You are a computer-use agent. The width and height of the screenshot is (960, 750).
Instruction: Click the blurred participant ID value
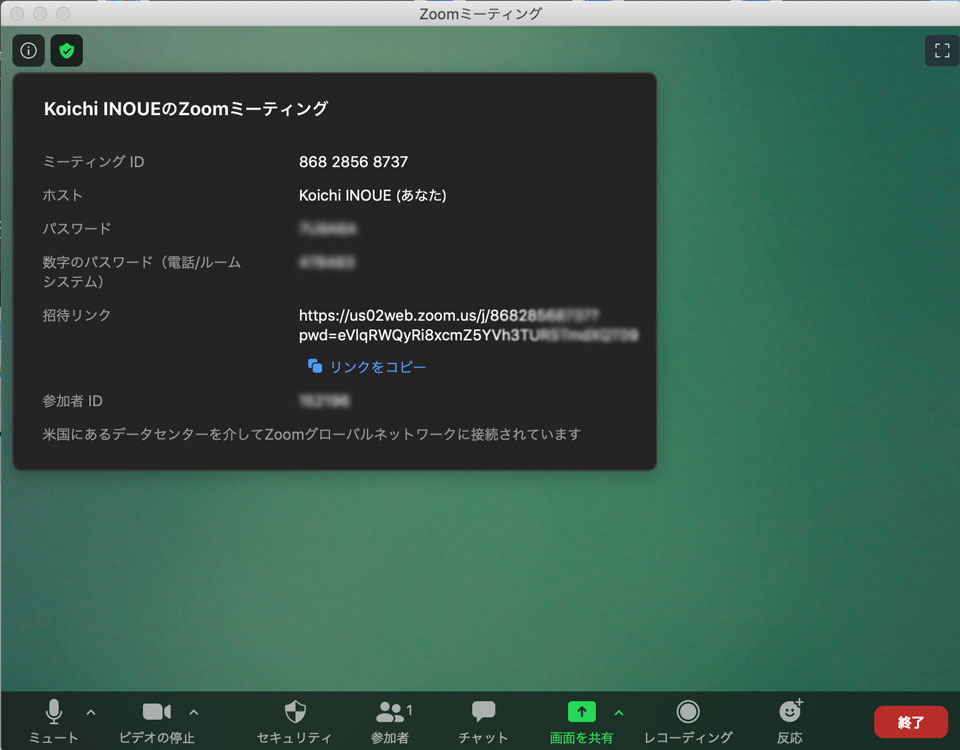(324, 401)
